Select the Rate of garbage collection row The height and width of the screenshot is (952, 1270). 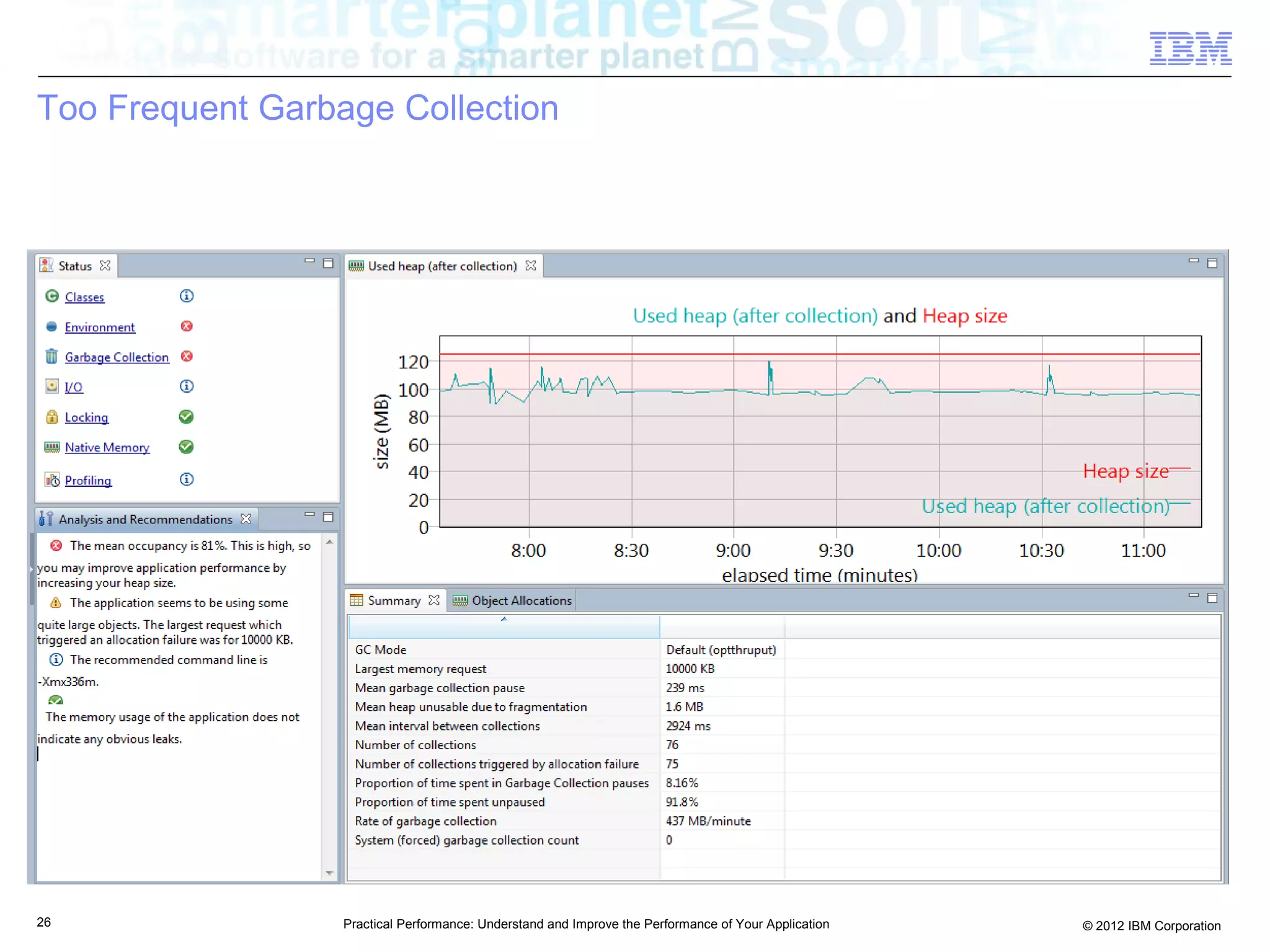click(784, 821)
